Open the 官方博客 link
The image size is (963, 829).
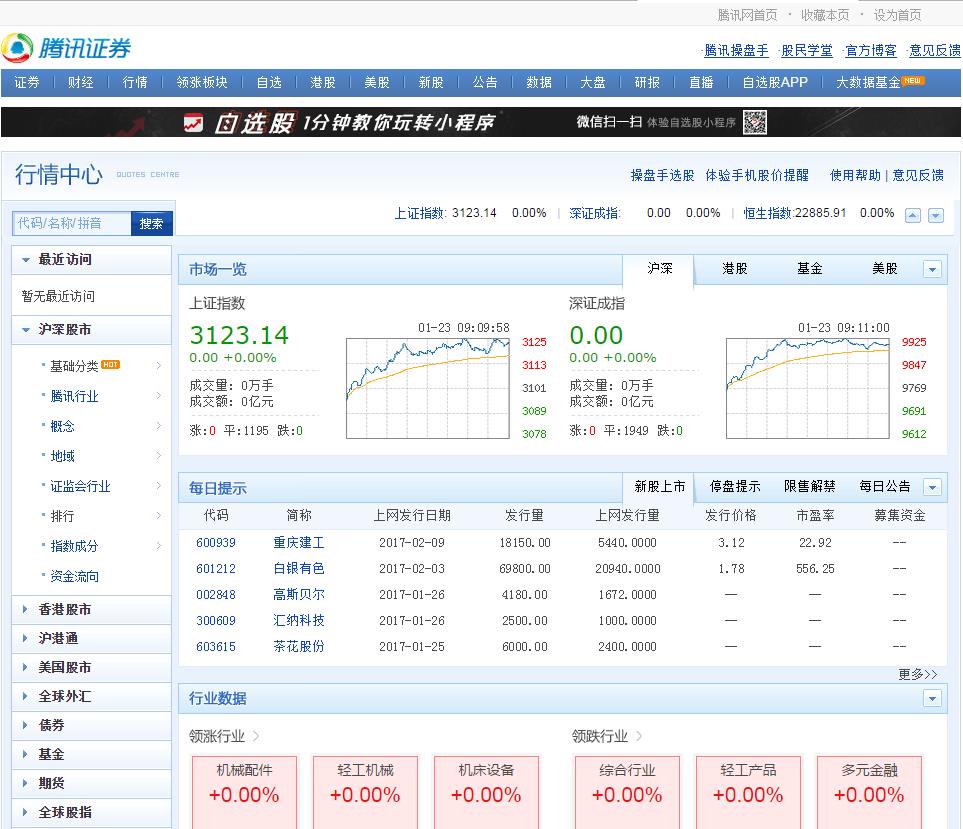(871, 51)
